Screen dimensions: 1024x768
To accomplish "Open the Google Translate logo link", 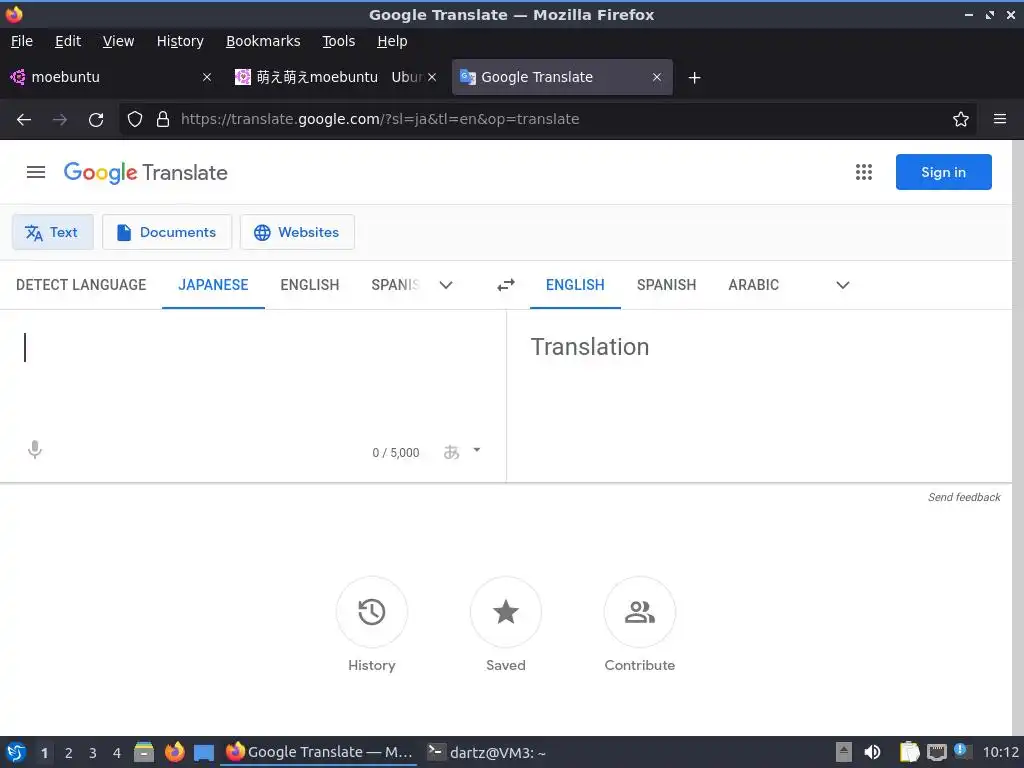I will [145, 172].
